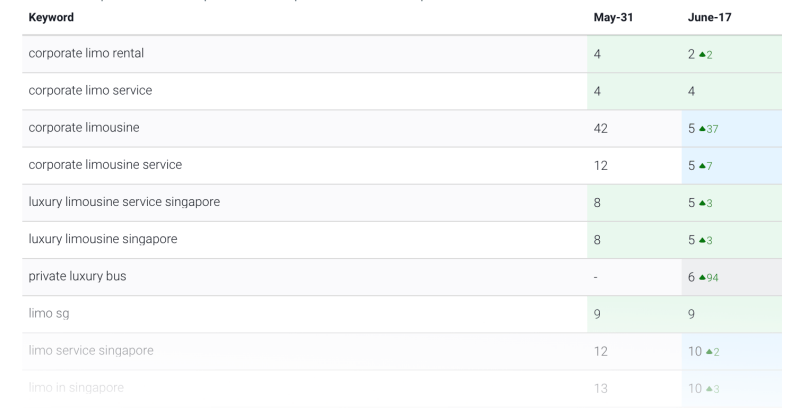Click the up arrow next to private luxury bus's 94
Viewport: 800px width, 413px height.
click(701, 278)
